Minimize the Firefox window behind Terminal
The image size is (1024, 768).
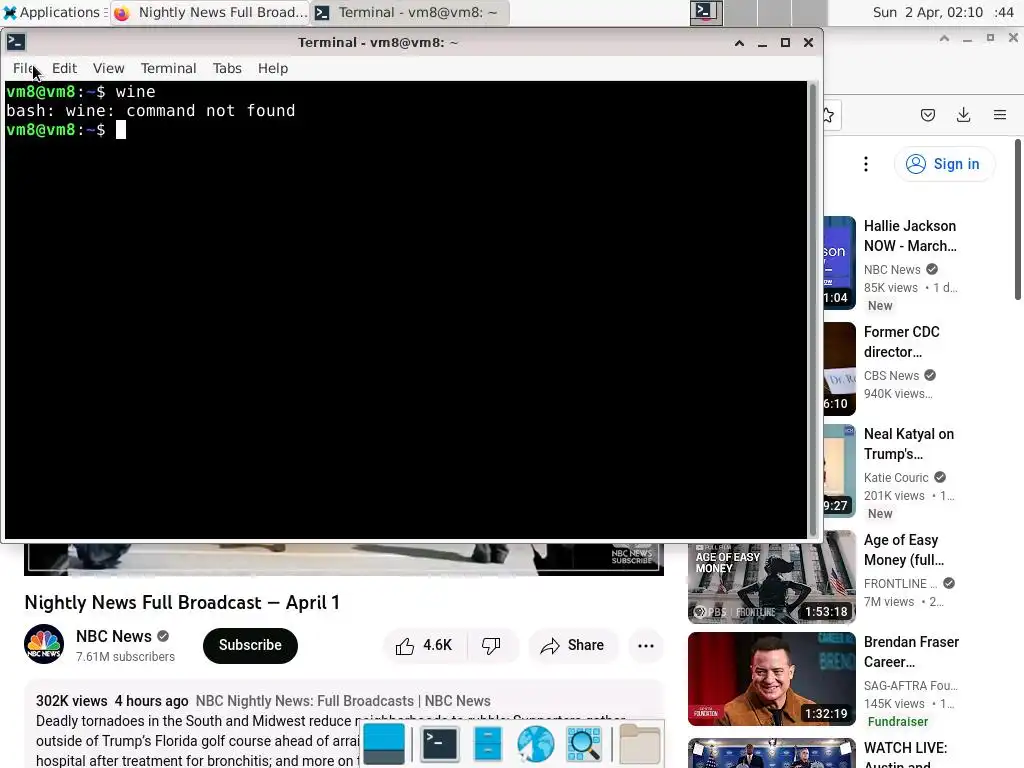[x=967, y=39]
